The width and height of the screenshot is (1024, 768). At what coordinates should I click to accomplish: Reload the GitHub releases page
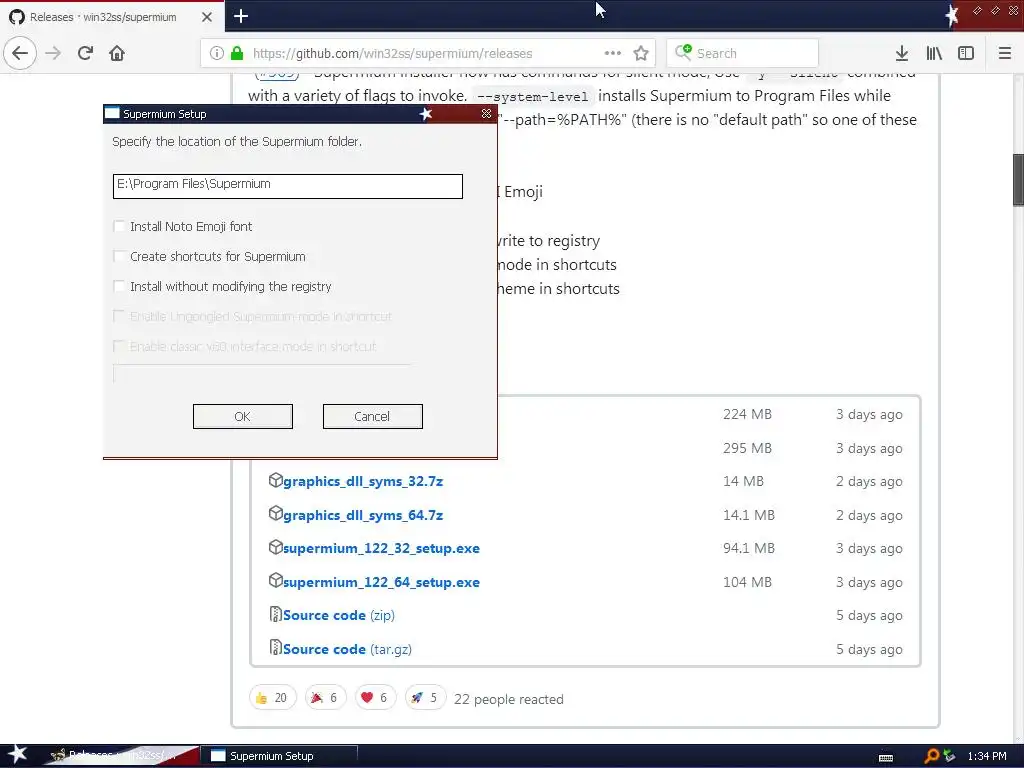85,54
